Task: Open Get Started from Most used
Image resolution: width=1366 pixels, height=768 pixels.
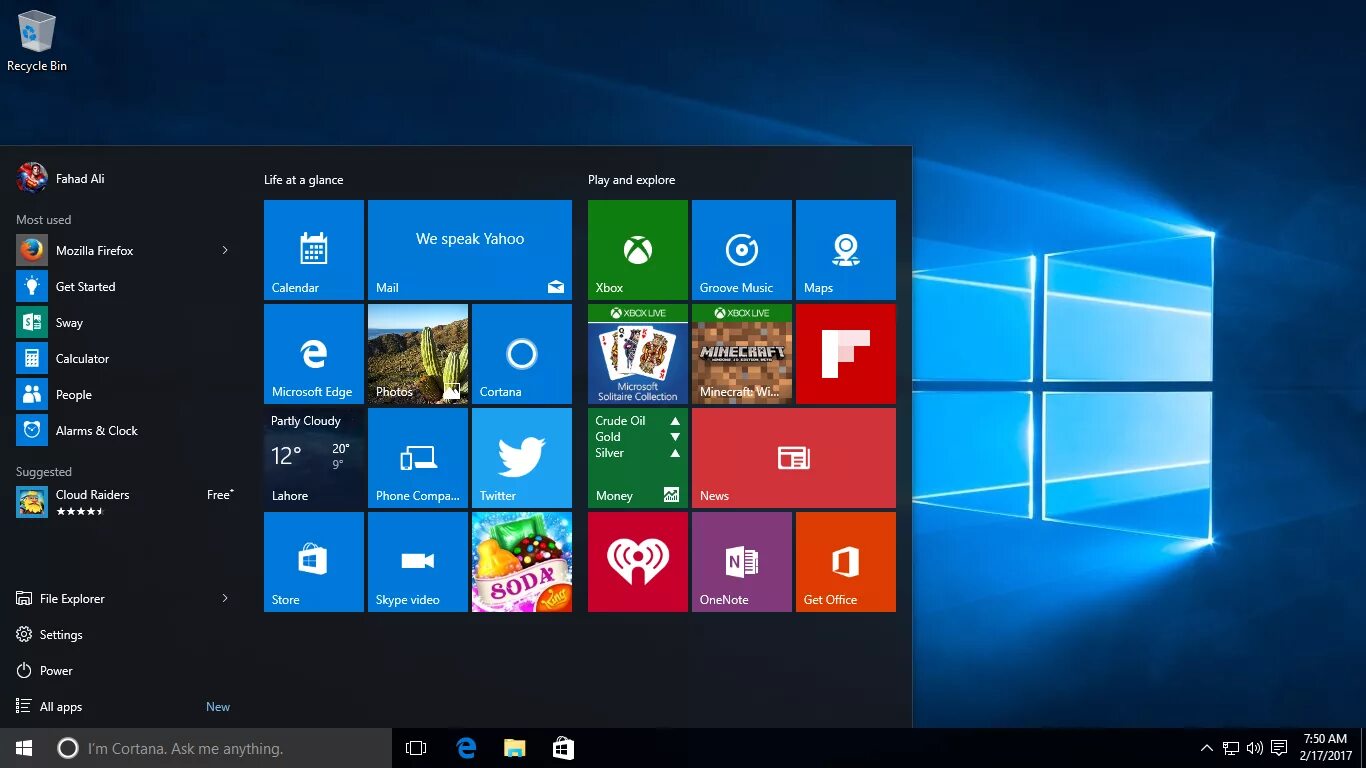Action: (124, 286)
